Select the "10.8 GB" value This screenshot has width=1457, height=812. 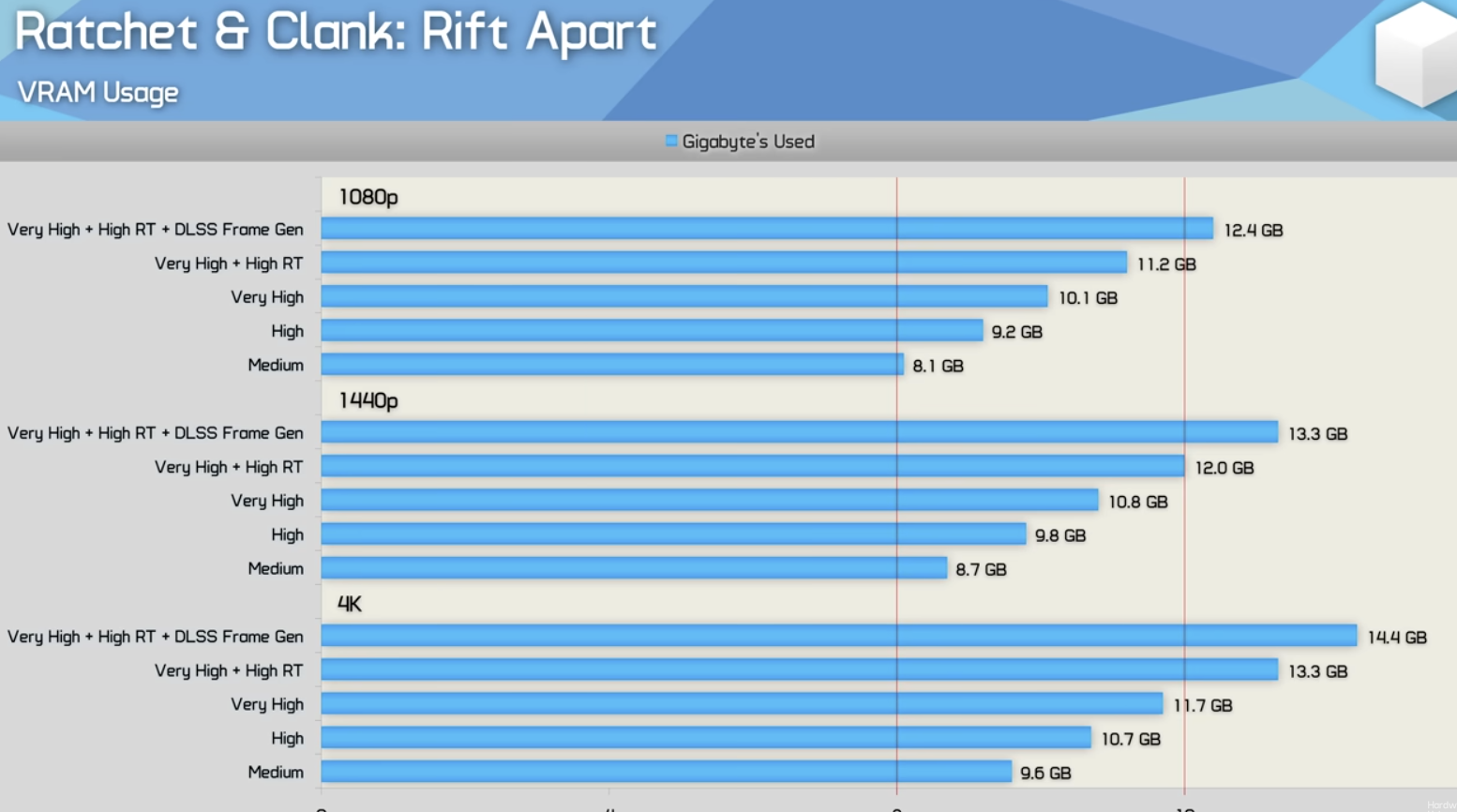tap(1138, 502)
